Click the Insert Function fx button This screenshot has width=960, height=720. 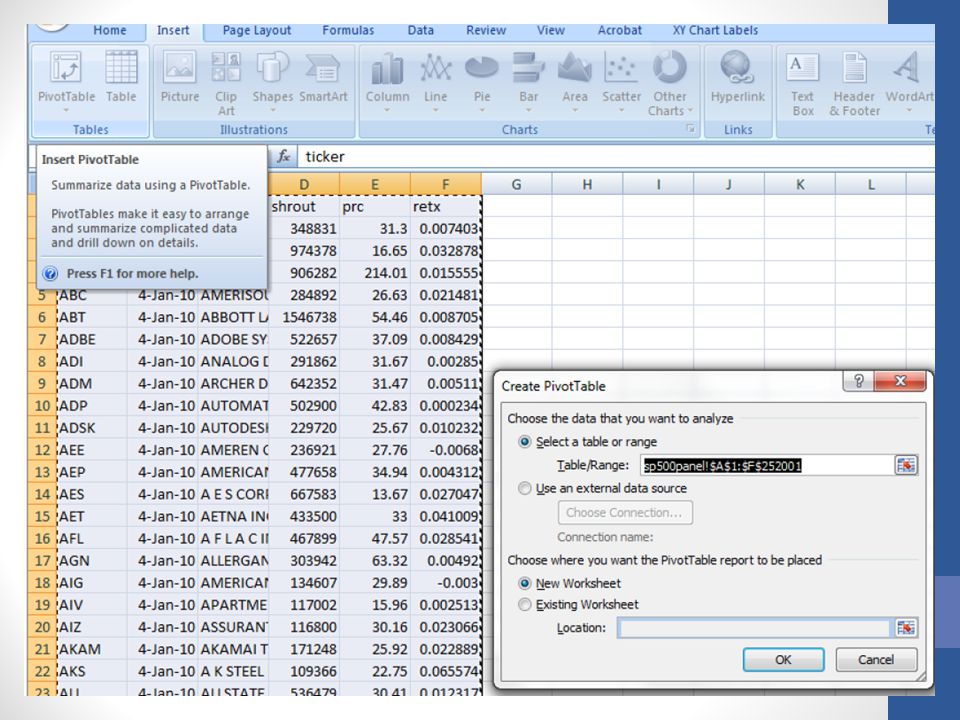tap(283, 156)
